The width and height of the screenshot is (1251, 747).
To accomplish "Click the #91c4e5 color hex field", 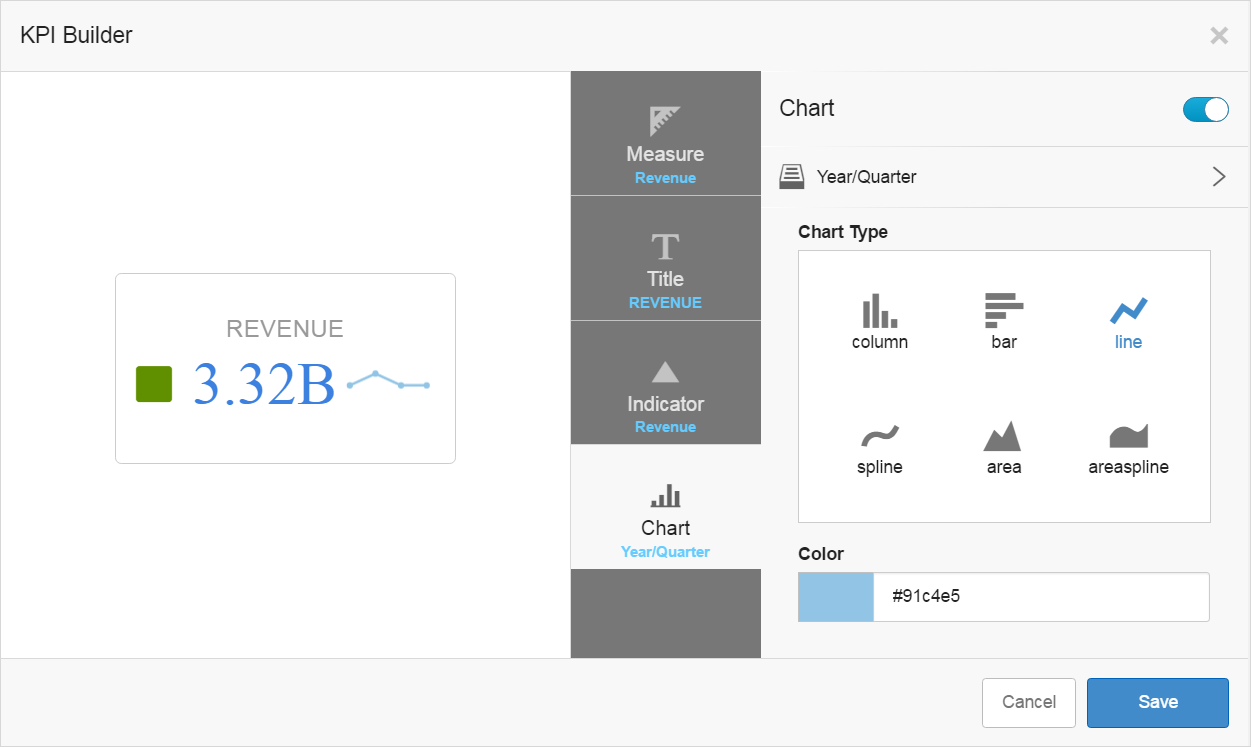I will tap(1041, 597).
